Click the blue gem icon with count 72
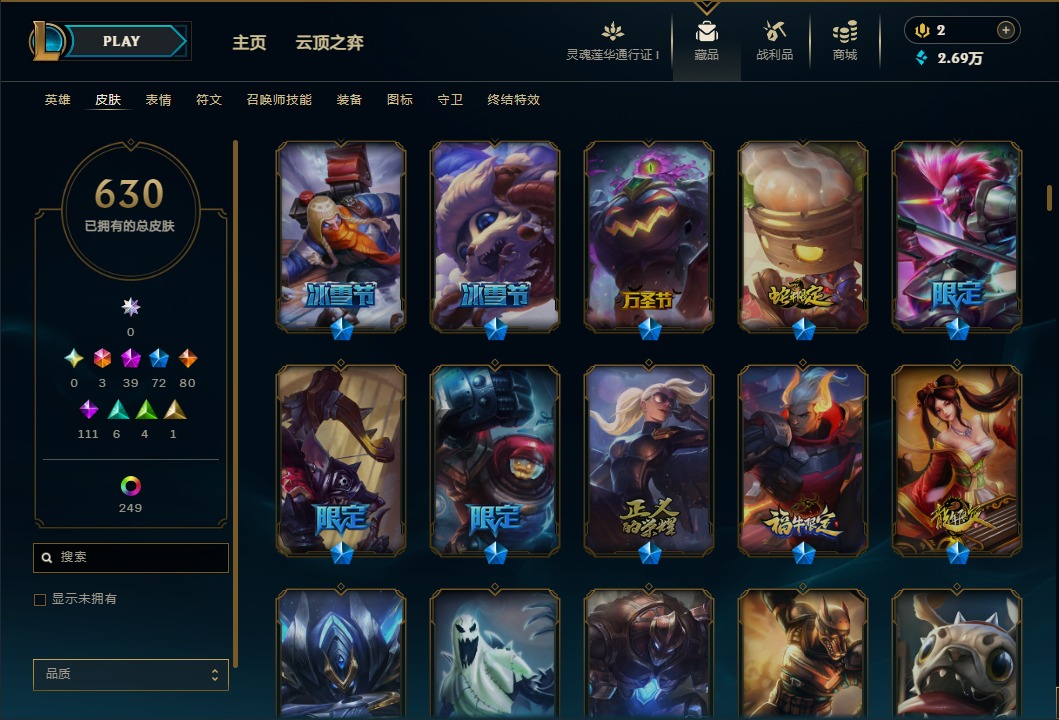This screenshot has height=720, width=1059. click(159, 358)
